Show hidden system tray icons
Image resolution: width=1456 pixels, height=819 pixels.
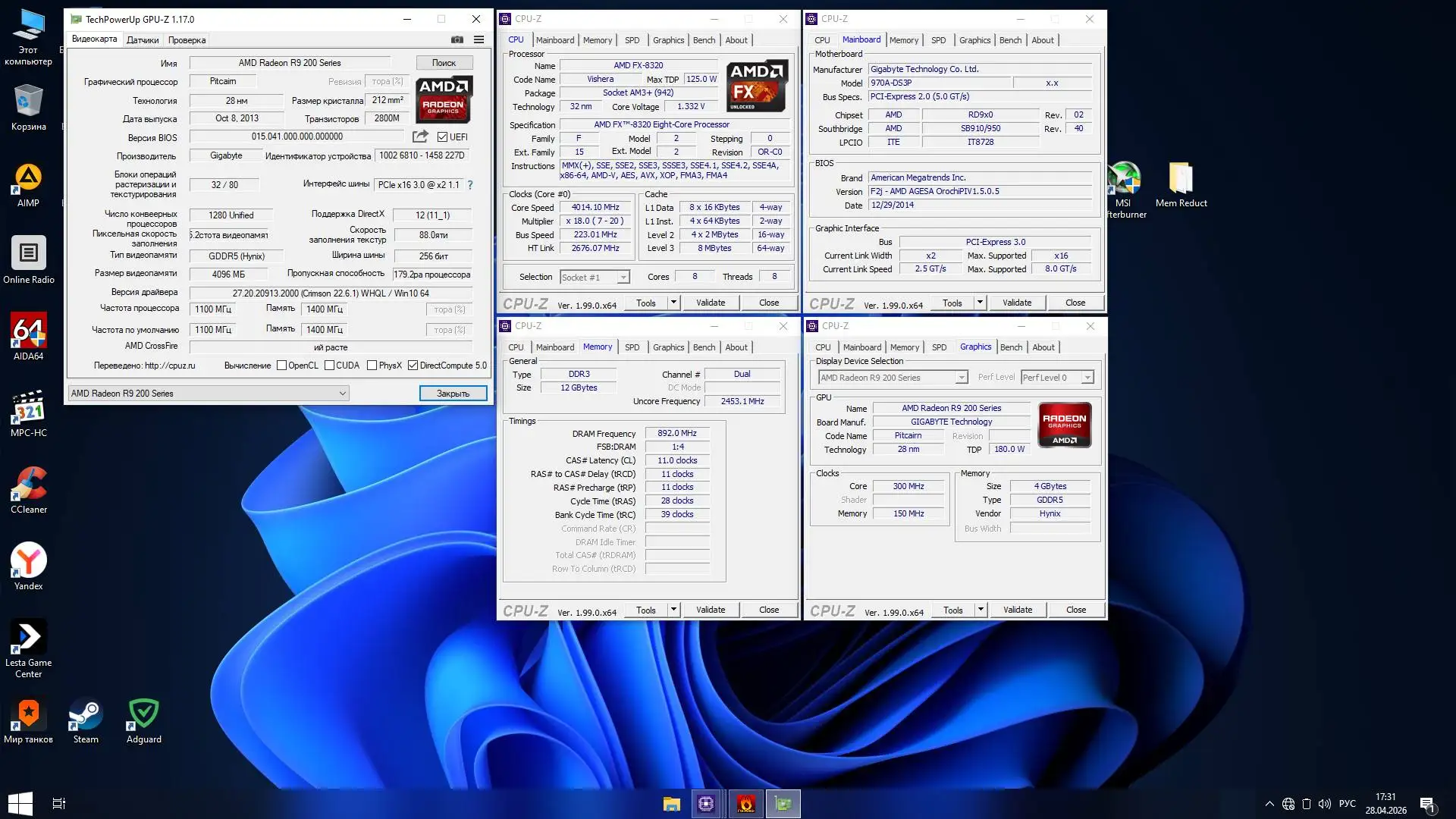(x=1269, y=804)
